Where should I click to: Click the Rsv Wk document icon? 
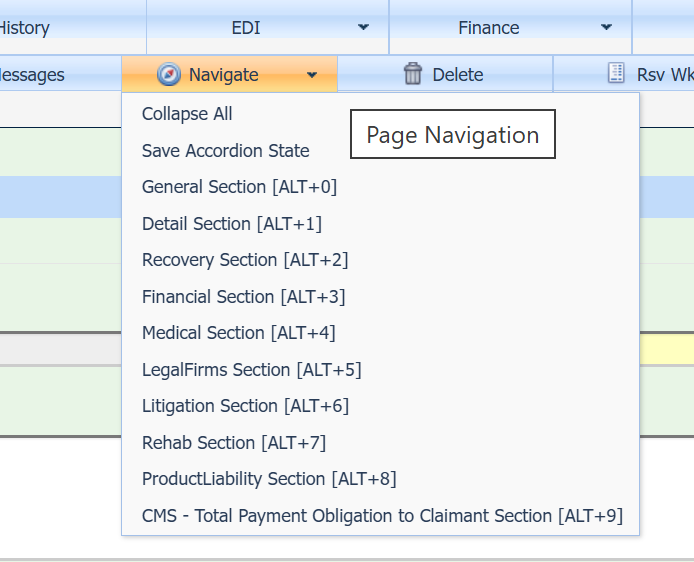(x=617, y=74)
